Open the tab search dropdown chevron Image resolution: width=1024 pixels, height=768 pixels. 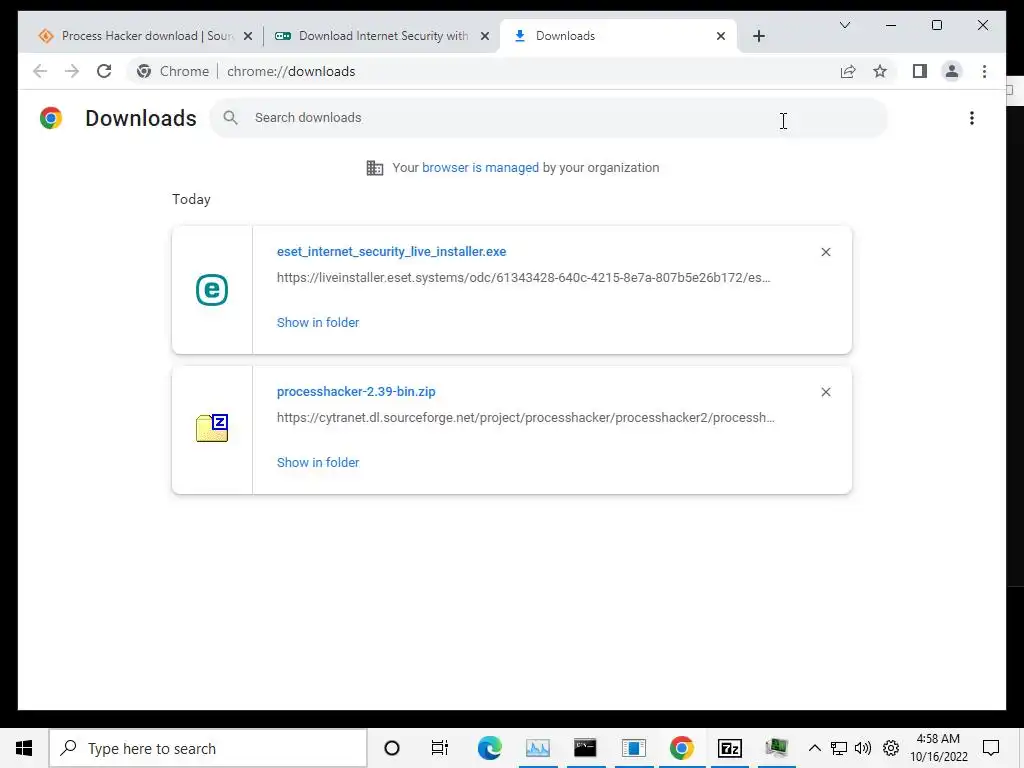point(844,25)
